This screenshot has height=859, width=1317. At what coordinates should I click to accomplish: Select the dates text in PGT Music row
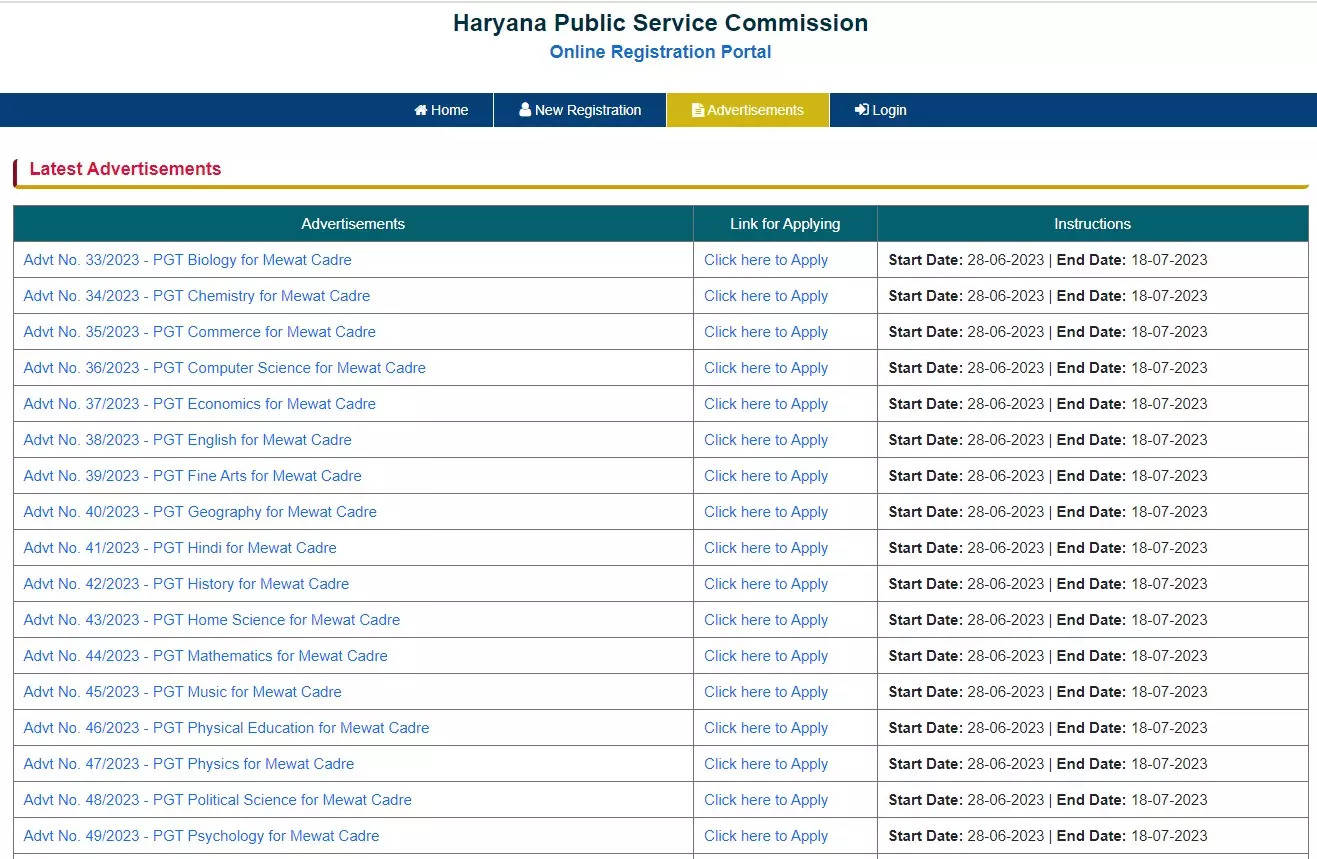pyautogui.click(x=1048, y=692)
